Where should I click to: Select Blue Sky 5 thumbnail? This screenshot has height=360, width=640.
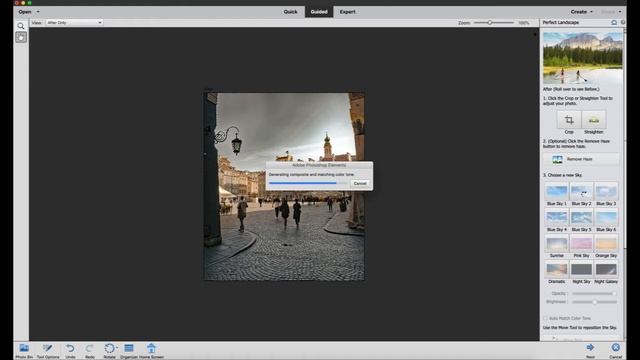[x=582, y=218]
